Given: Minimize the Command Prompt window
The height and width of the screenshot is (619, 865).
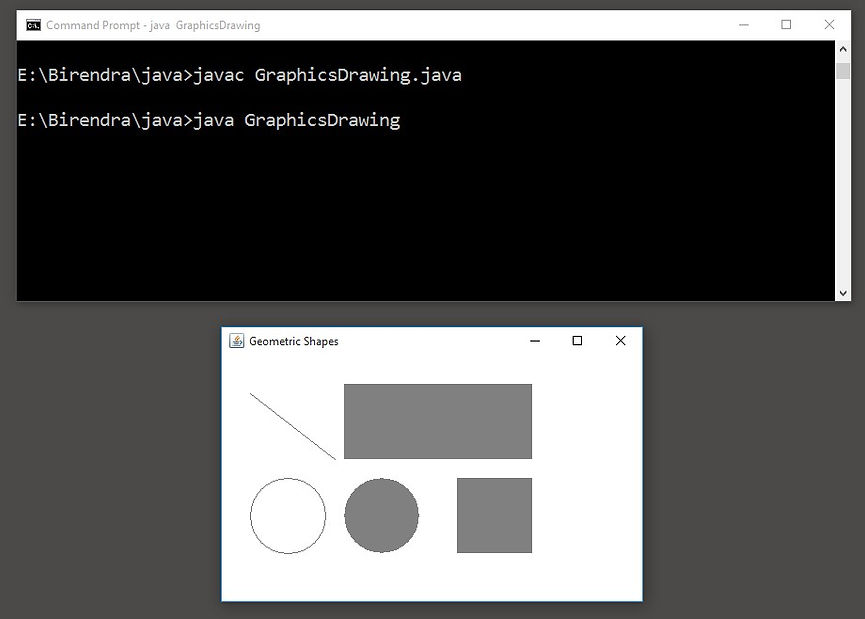Looking at the screenshot, I should tap(744, 25).
